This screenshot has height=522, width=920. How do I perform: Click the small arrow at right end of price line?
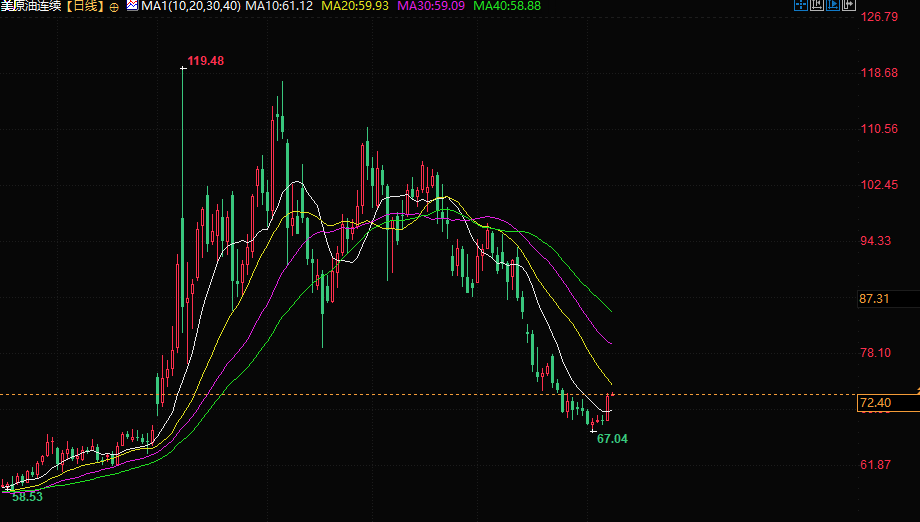click(x=918, y=391)
